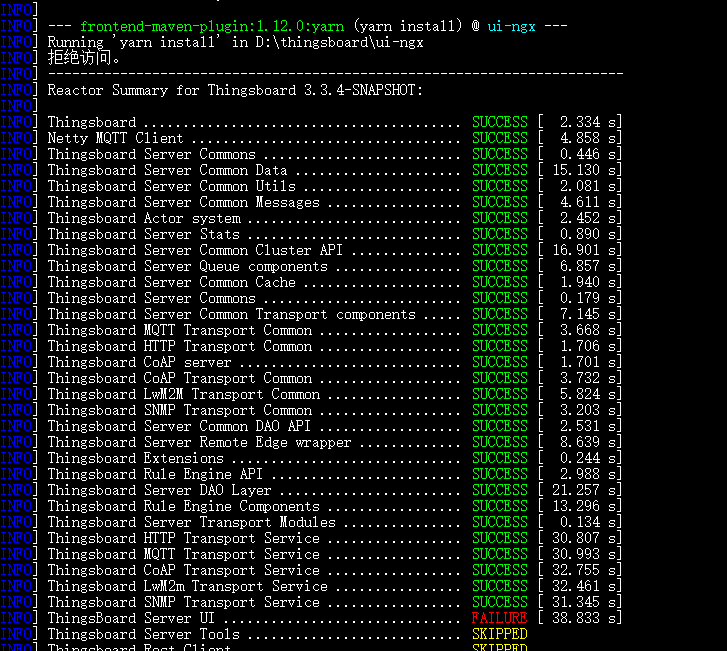The image size is (727, 651).
Task: Click 'Thingsboard MQTT Transport Service' row text
Action: (184, 554)
